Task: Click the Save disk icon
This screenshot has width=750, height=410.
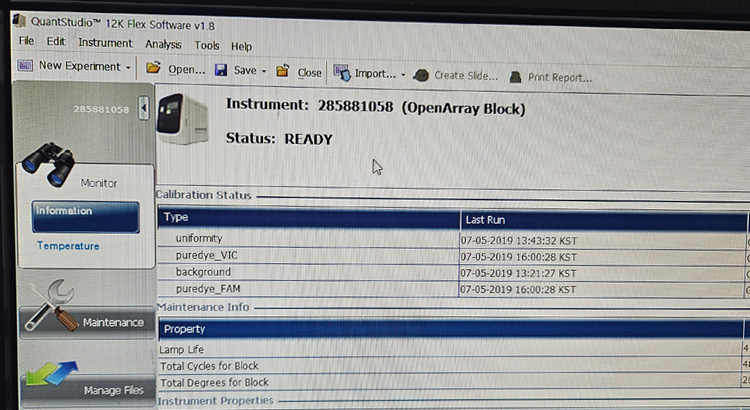Action: click(x=222, y=70)
